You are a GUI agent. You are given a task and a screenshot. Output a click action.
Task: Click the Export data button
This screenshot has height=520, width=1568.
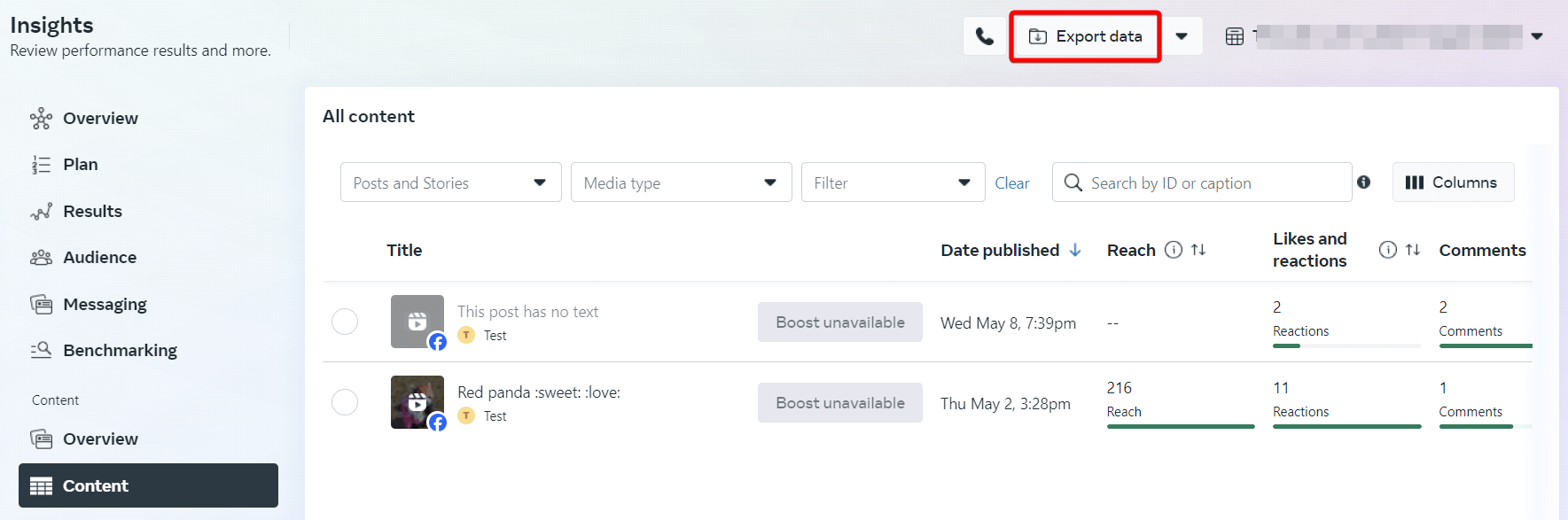point(1085,36)
